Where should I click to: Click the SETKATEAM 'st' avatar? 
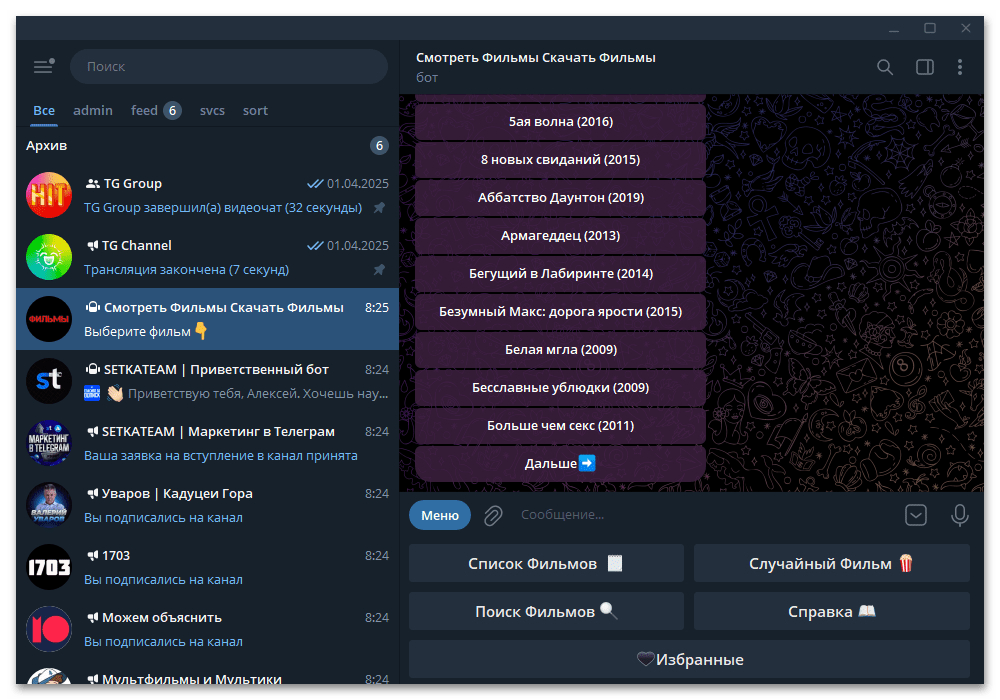(x=49, y=381)
